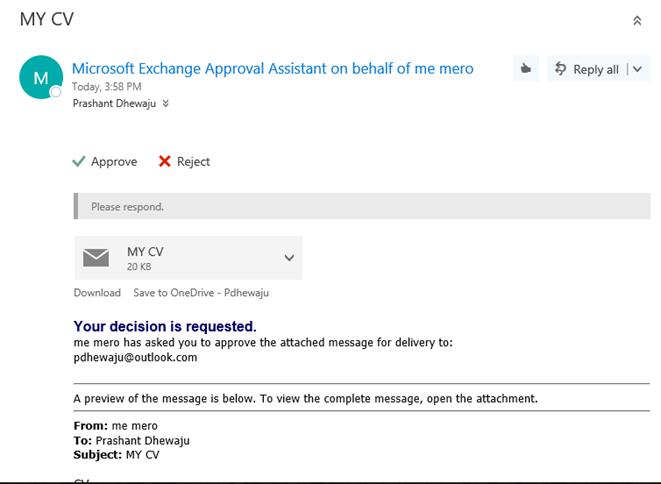Open the Reply all dropdown arrow
Viewport: 661px width, 484px height.
(637, 69)
